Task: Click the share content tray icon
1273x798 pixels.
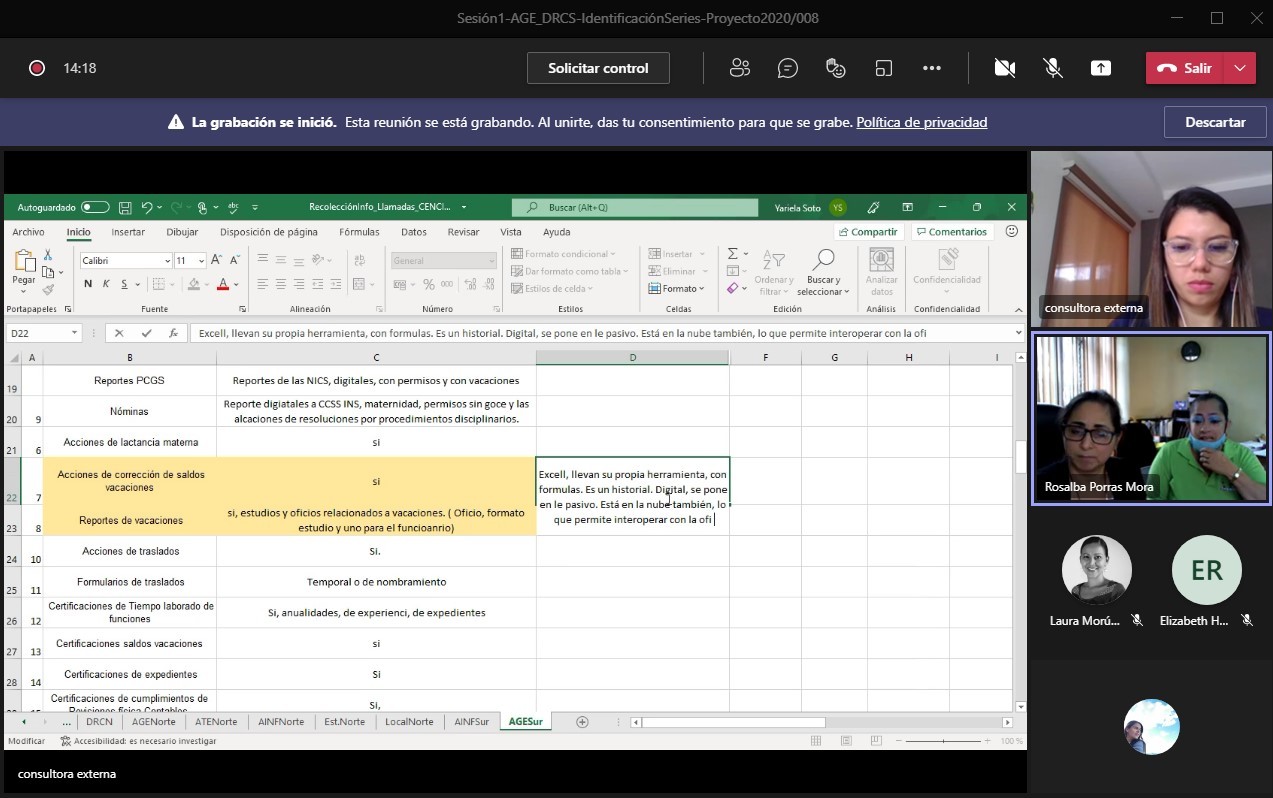Action: tap(1100, 68)
